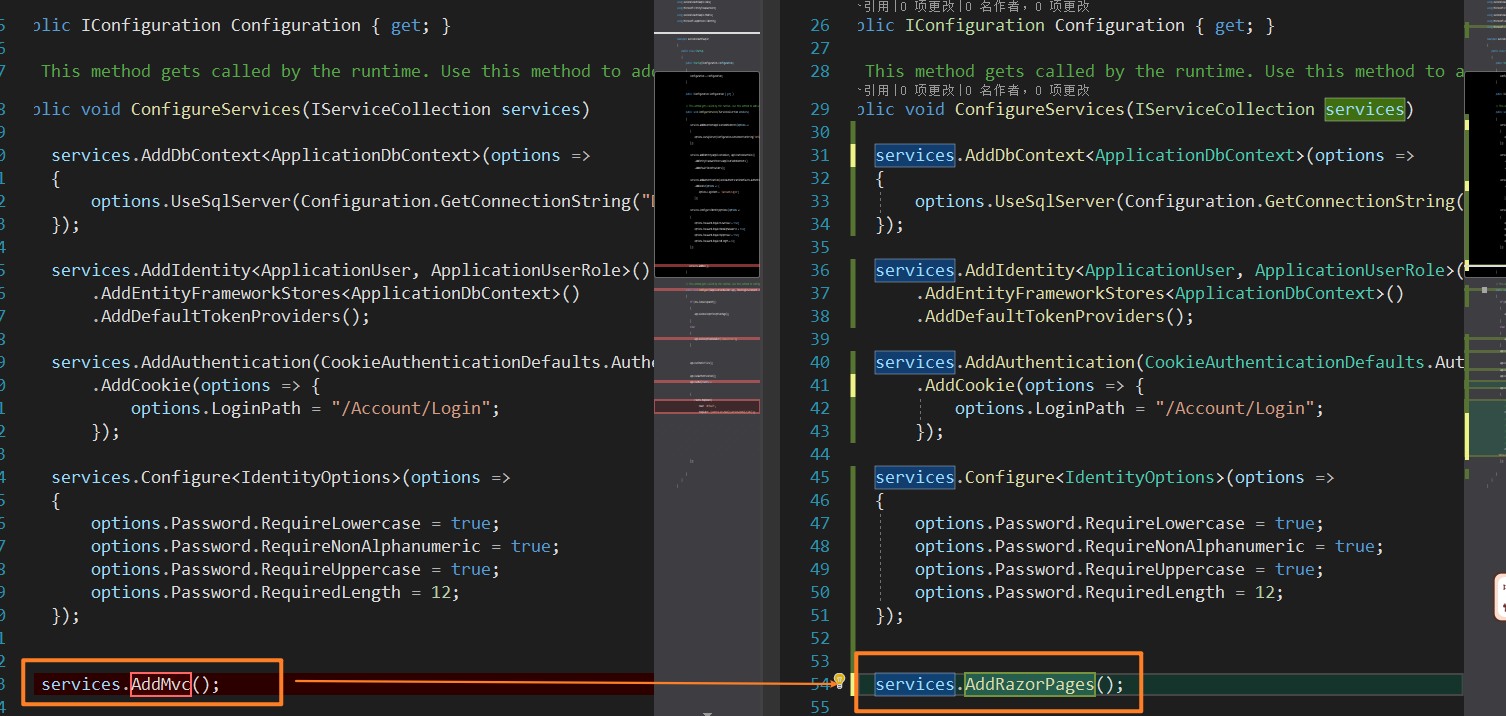Click UseSqlServer in the left pane

(x=231, y=201)
